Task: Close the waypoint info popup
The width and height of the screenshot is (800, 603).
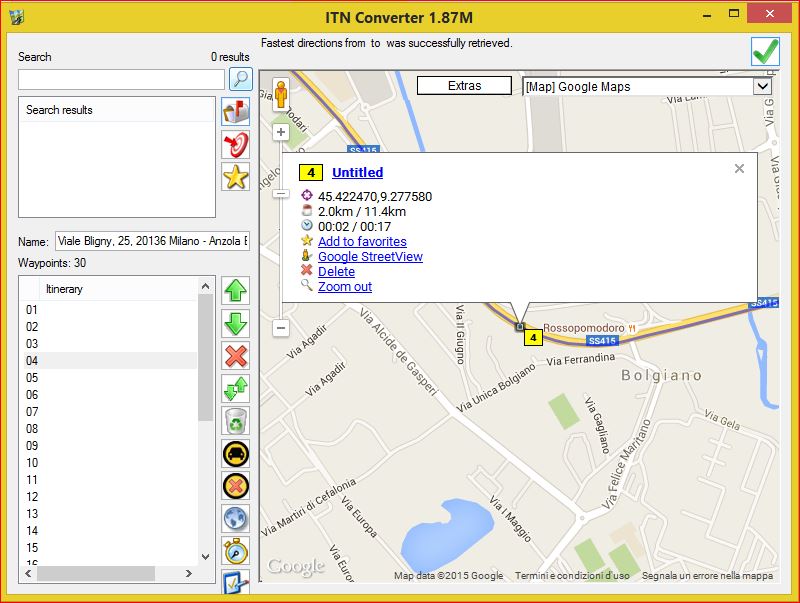Action: pyautogui.click(x=739, y=168)
